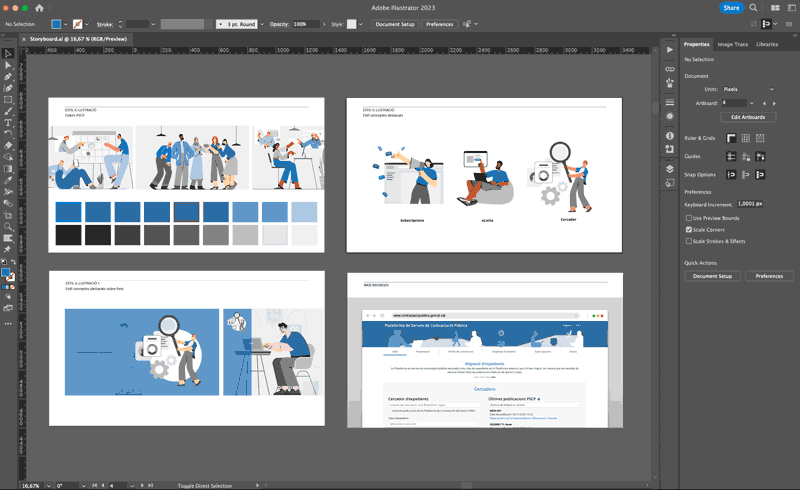The width and height of the screenshot is (800, 490).
Task: Click Preferences under Quick Actions
Action: (x=769, y=276)
